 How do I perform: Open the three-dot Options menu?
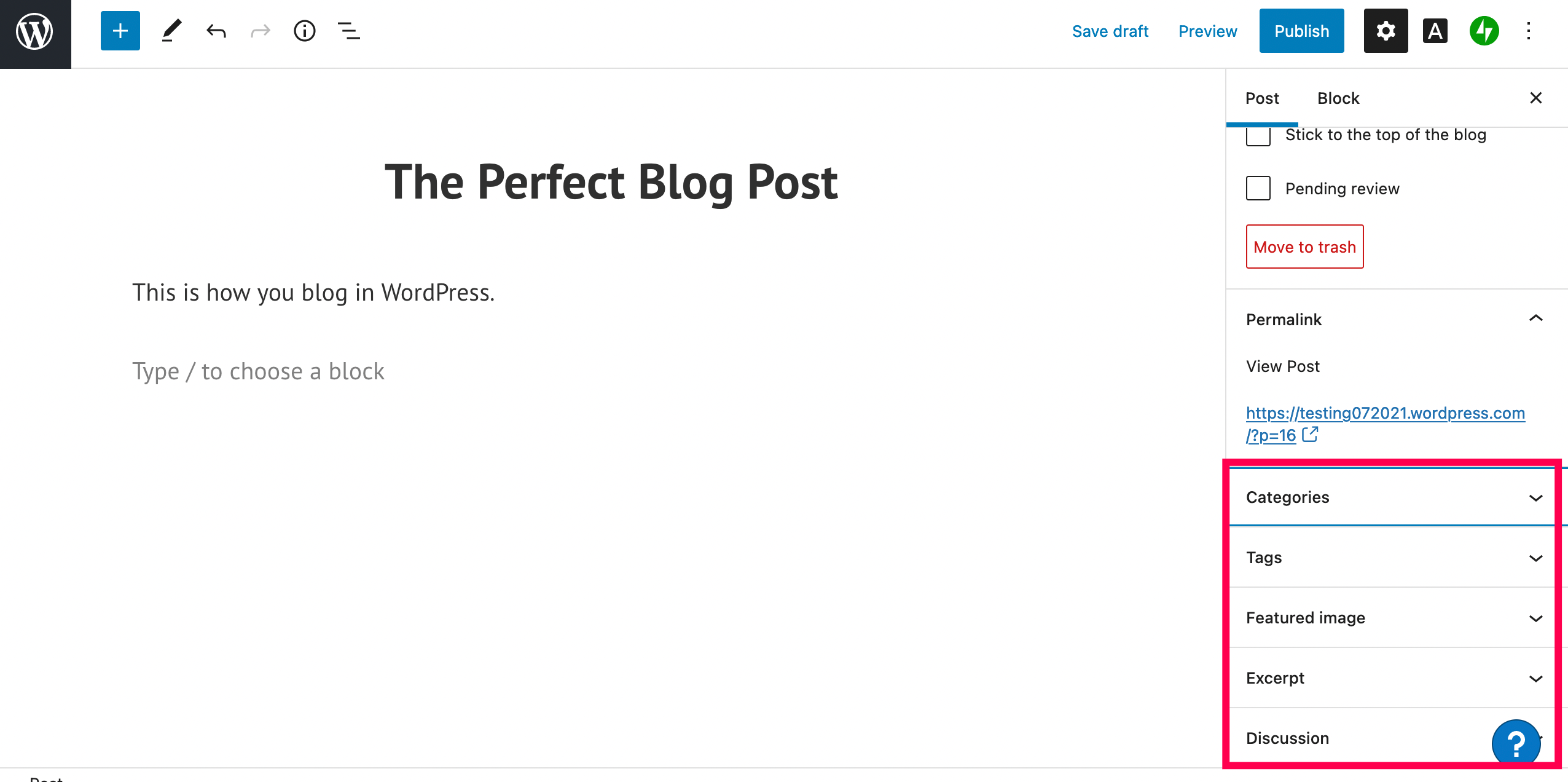click(x=1529, y=31)
